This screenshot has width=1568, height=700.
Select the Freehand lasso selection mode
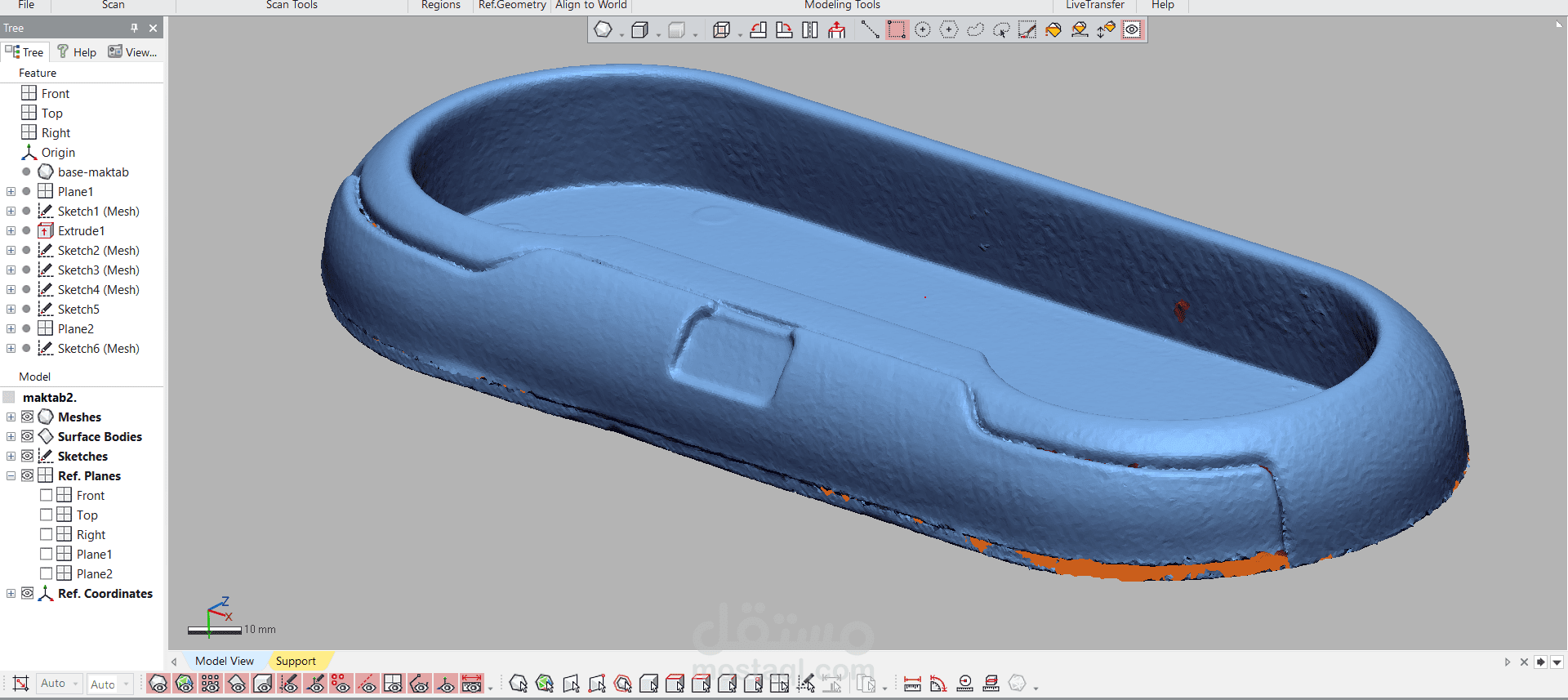coord(975,30)
